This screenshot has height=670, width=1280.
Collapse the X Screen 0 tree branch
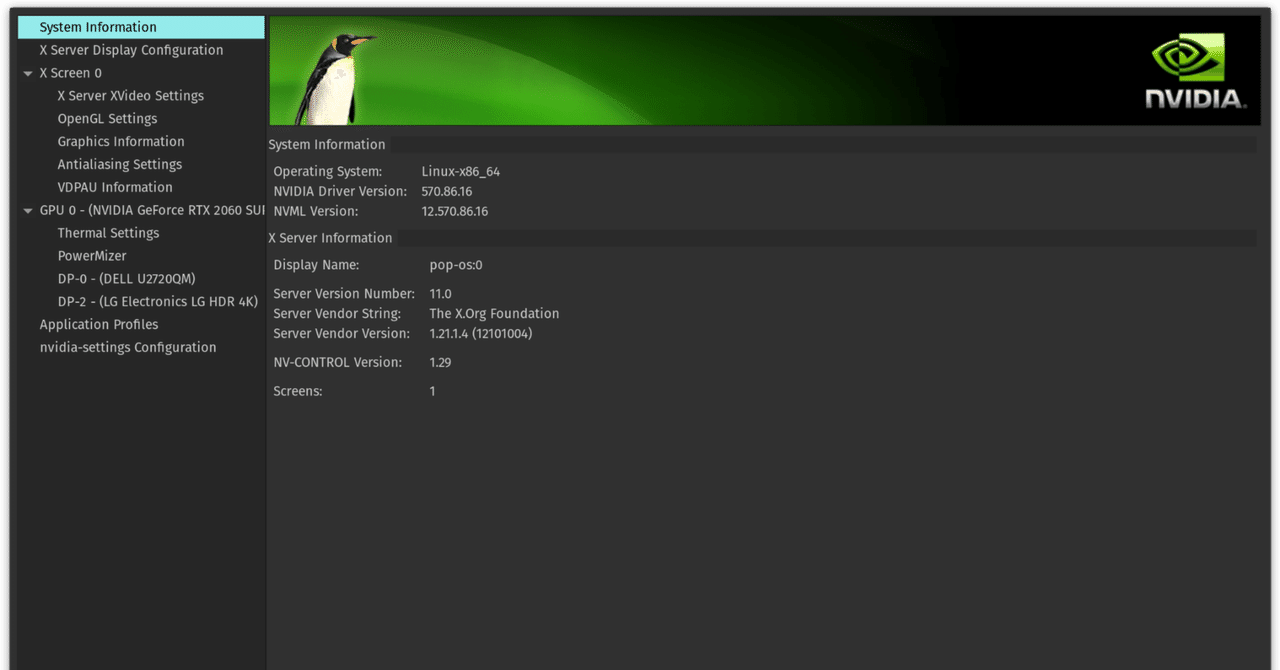tap(28, 72)
